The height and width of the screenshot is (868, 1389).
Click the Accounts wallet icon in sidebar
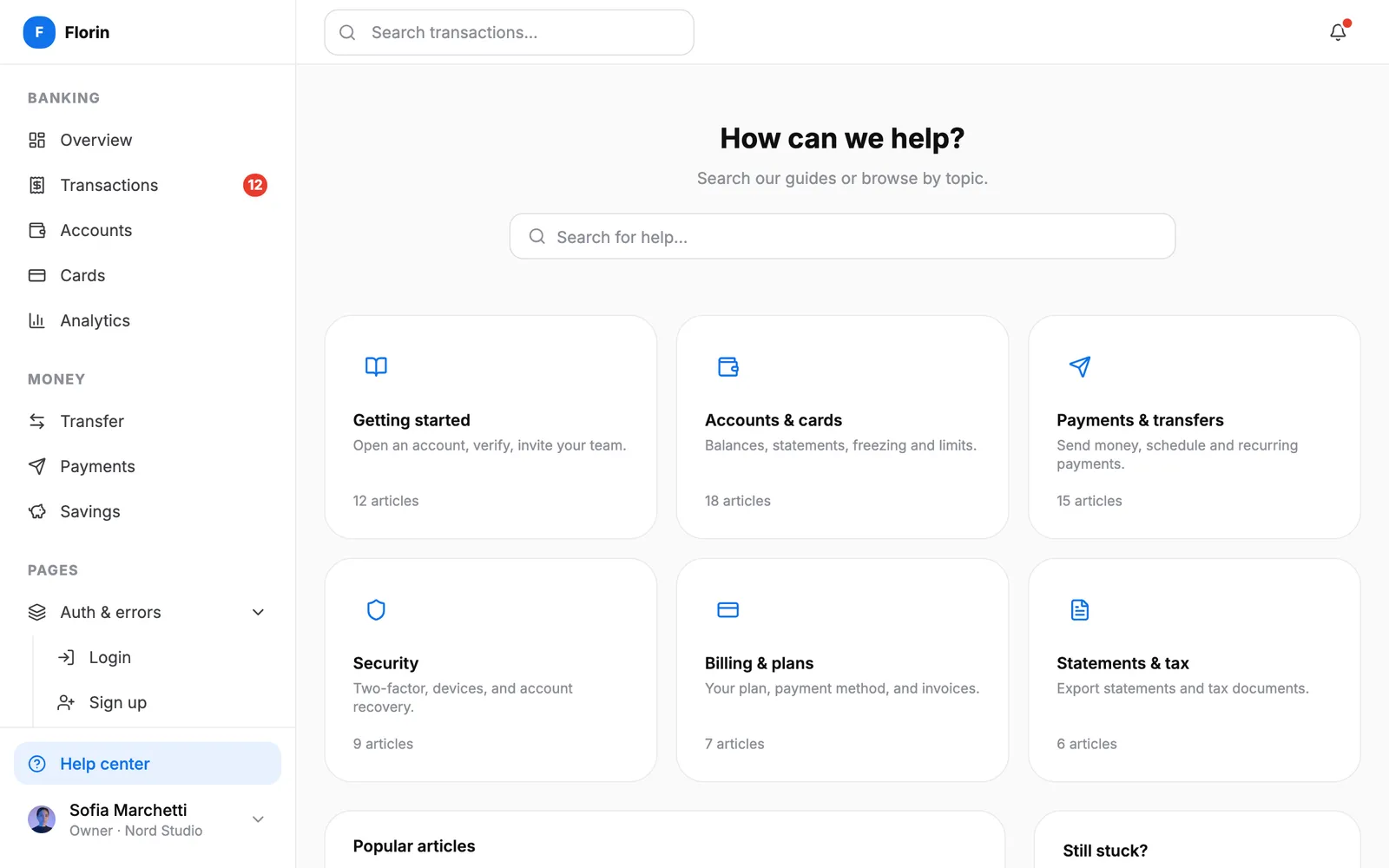tap(37, 230)
